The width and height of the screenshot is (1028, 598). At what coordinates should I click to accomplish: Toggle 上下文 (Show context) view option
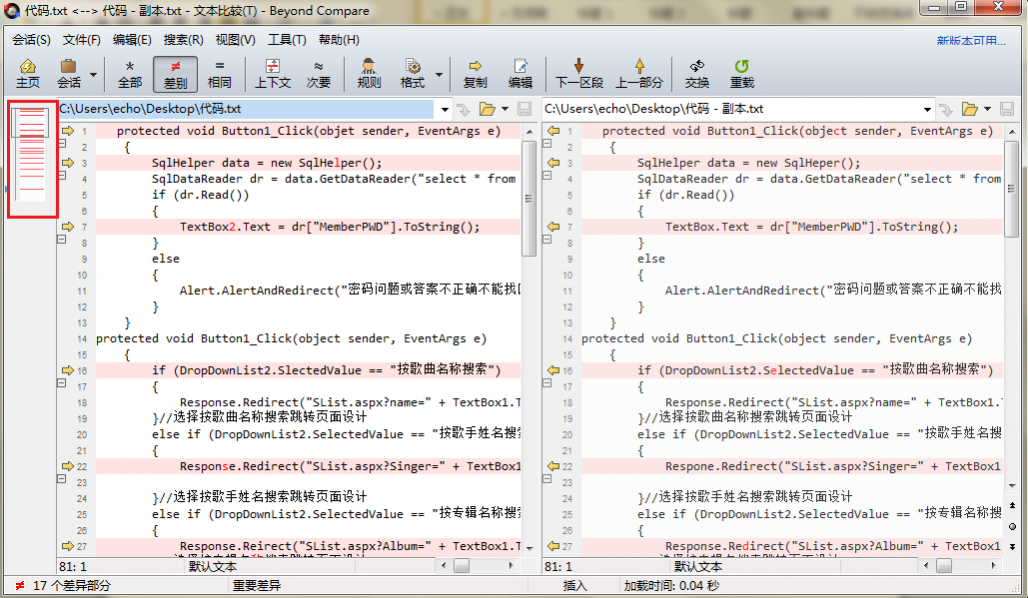coord(272,73)
